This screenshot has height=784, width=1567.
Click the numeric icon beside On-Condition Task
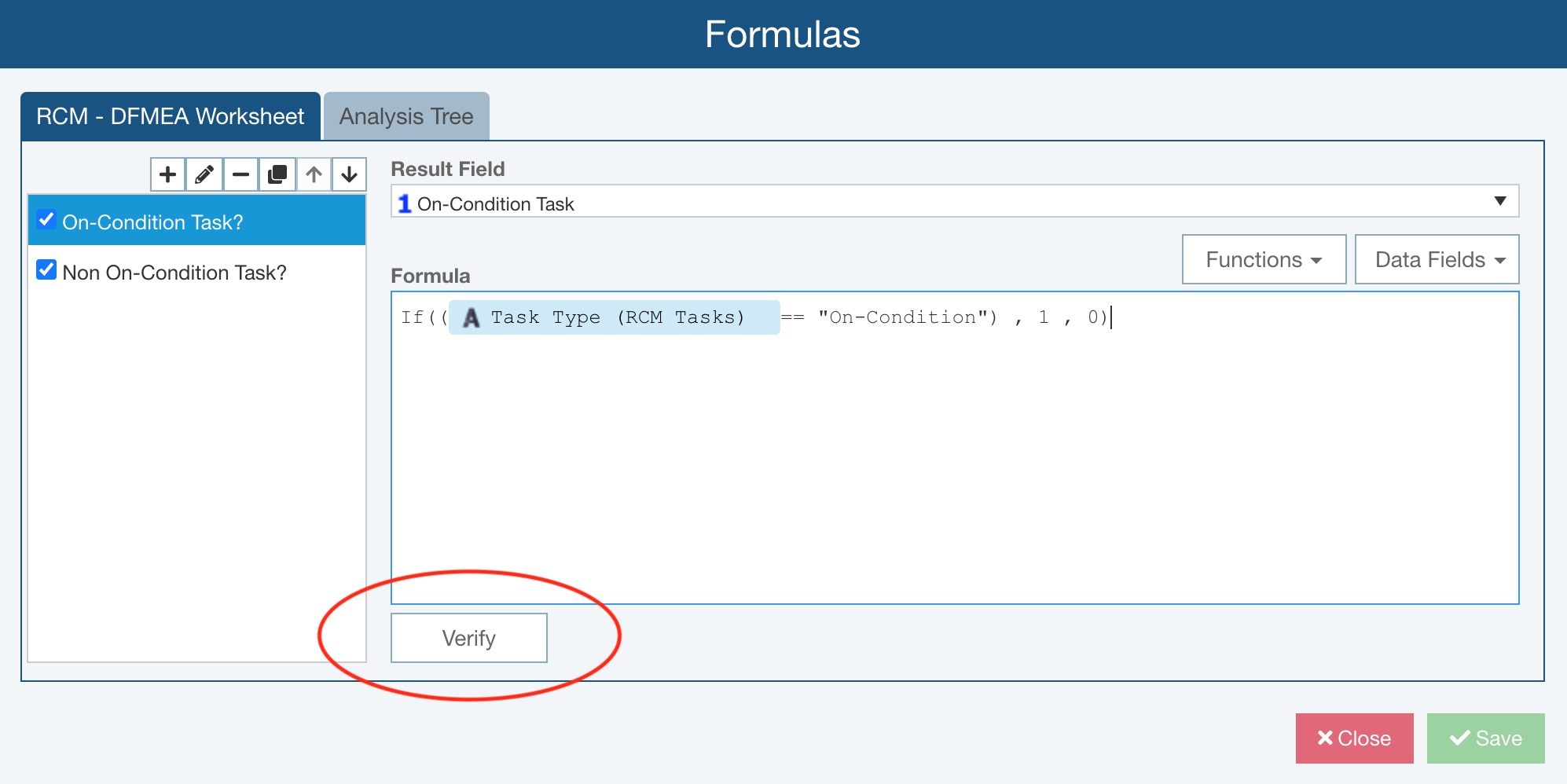point(405,204)
